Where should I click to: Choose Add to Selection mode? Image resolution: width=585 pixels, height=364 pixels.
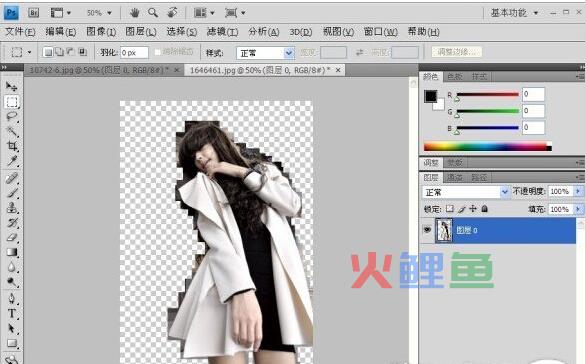tap(59, 52)
